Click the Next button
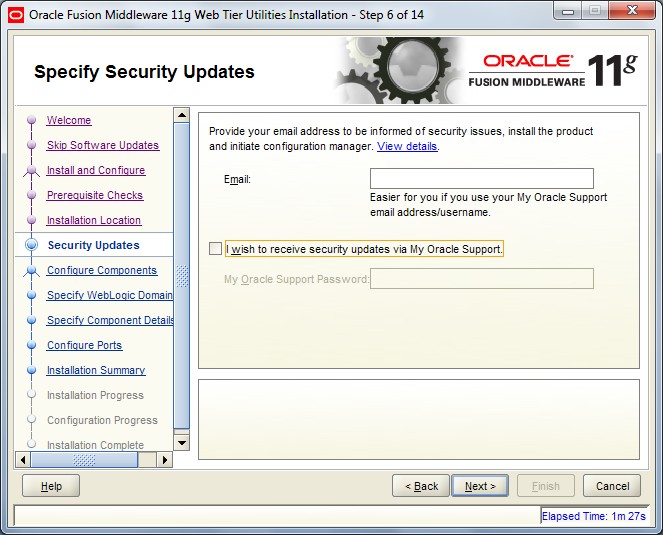 point(480,486)
